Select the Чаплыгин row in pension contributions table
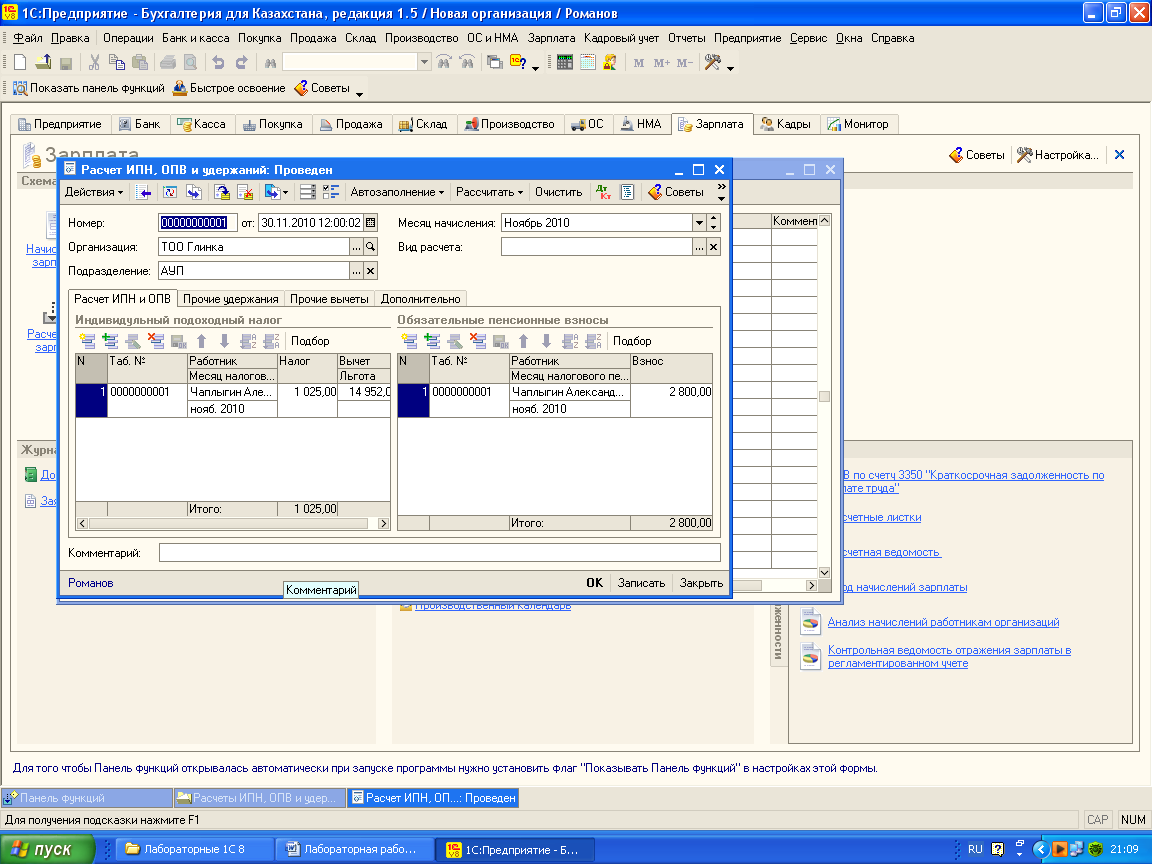This screenshot has width=1152, height=864. pos(555,400)
